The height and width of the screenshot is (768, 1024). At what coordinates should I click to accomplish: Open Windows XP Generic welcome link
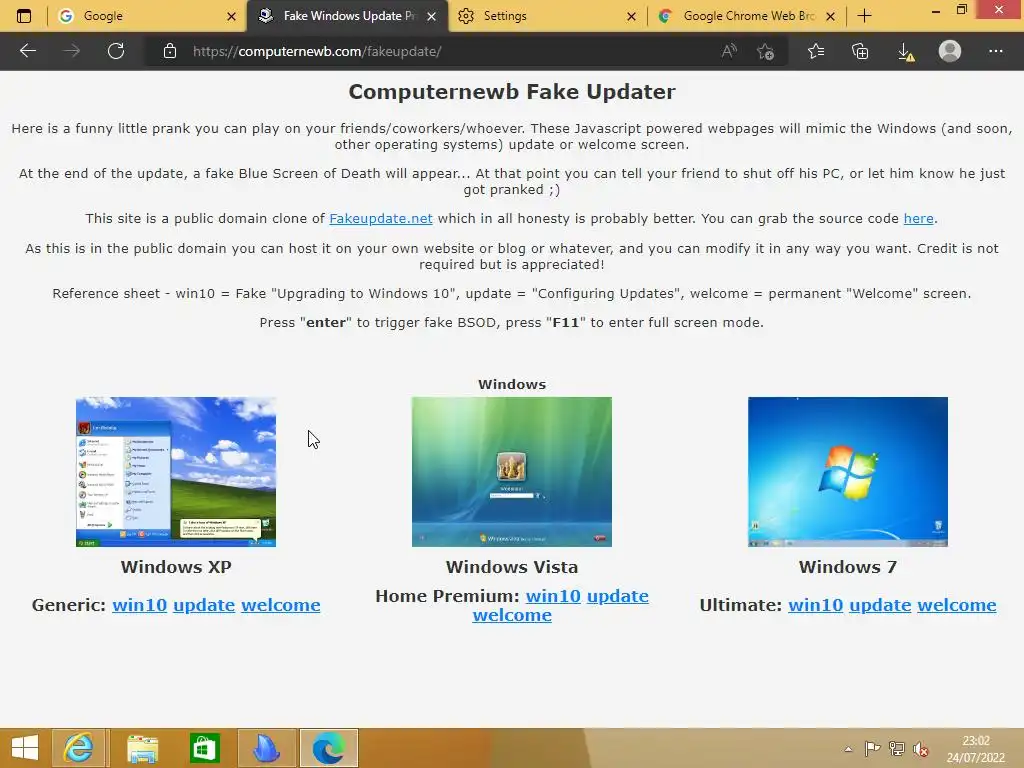(281, 605)
